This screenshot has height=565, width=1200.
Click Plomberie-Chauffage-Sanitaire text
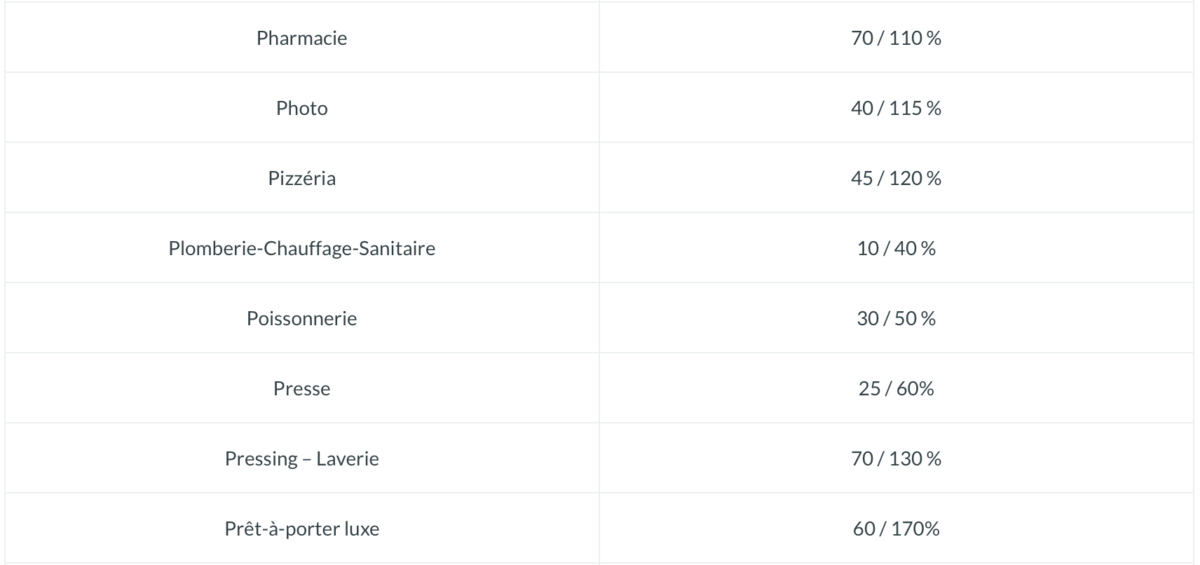pyautogui.click(x=302, y=248)
